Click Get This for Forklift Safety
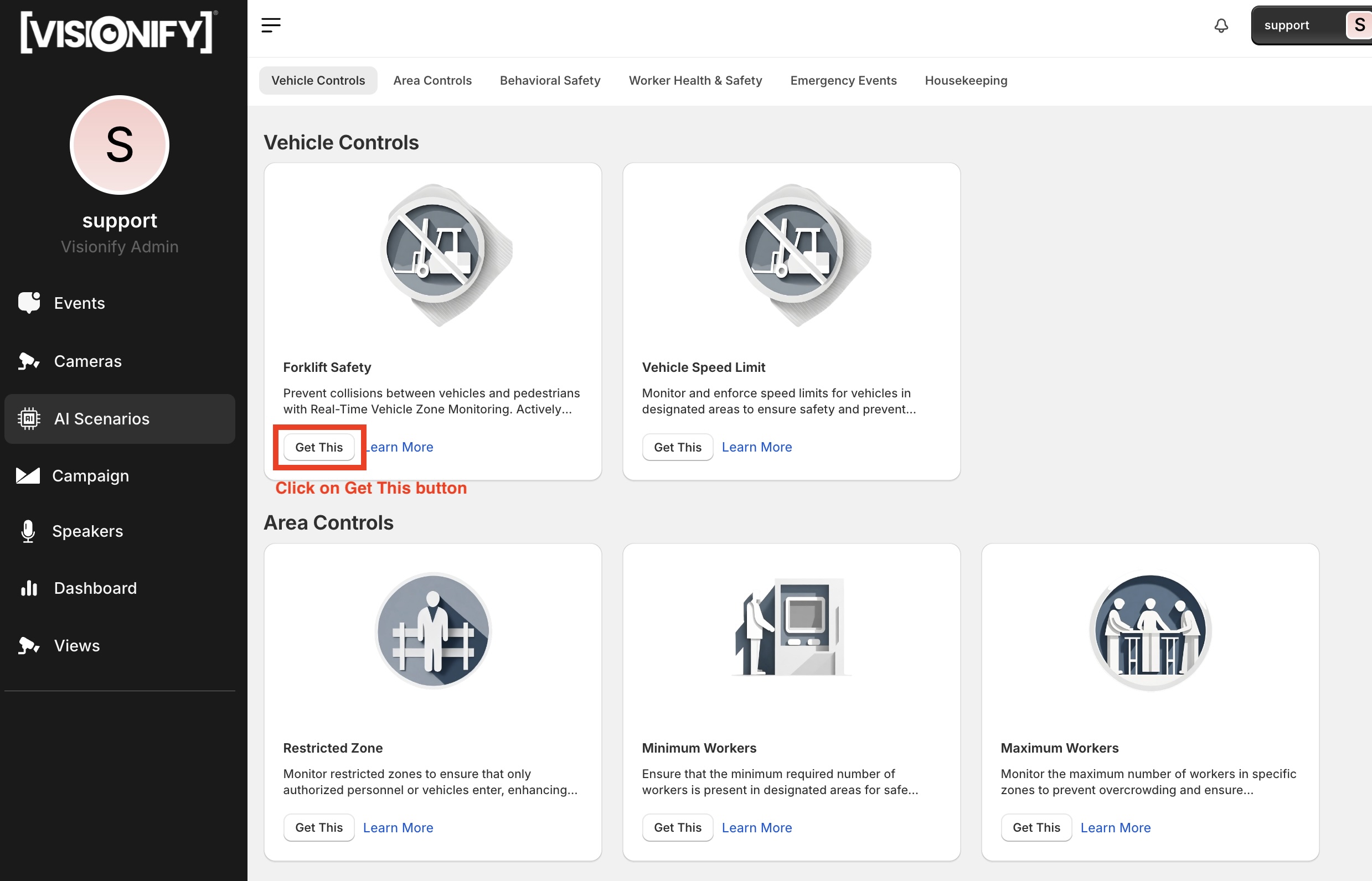The width and height of the screenshot is (1372, 881). [x=319, y=446]
